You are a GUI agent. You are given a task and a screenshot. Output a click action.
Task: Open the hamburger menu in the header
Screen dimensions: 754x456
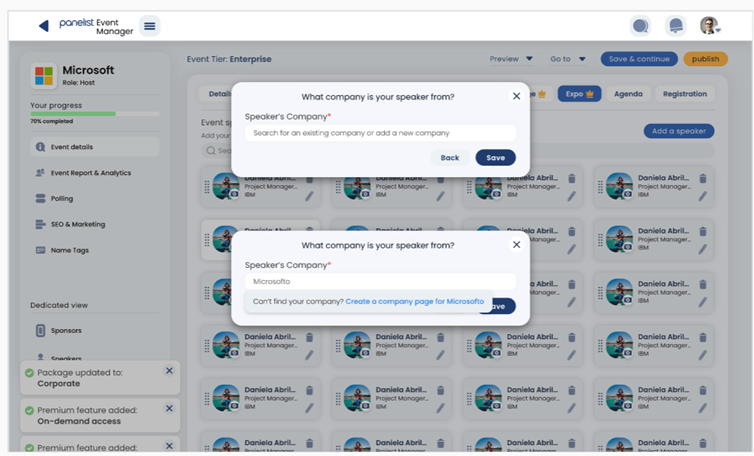(150, 26)
